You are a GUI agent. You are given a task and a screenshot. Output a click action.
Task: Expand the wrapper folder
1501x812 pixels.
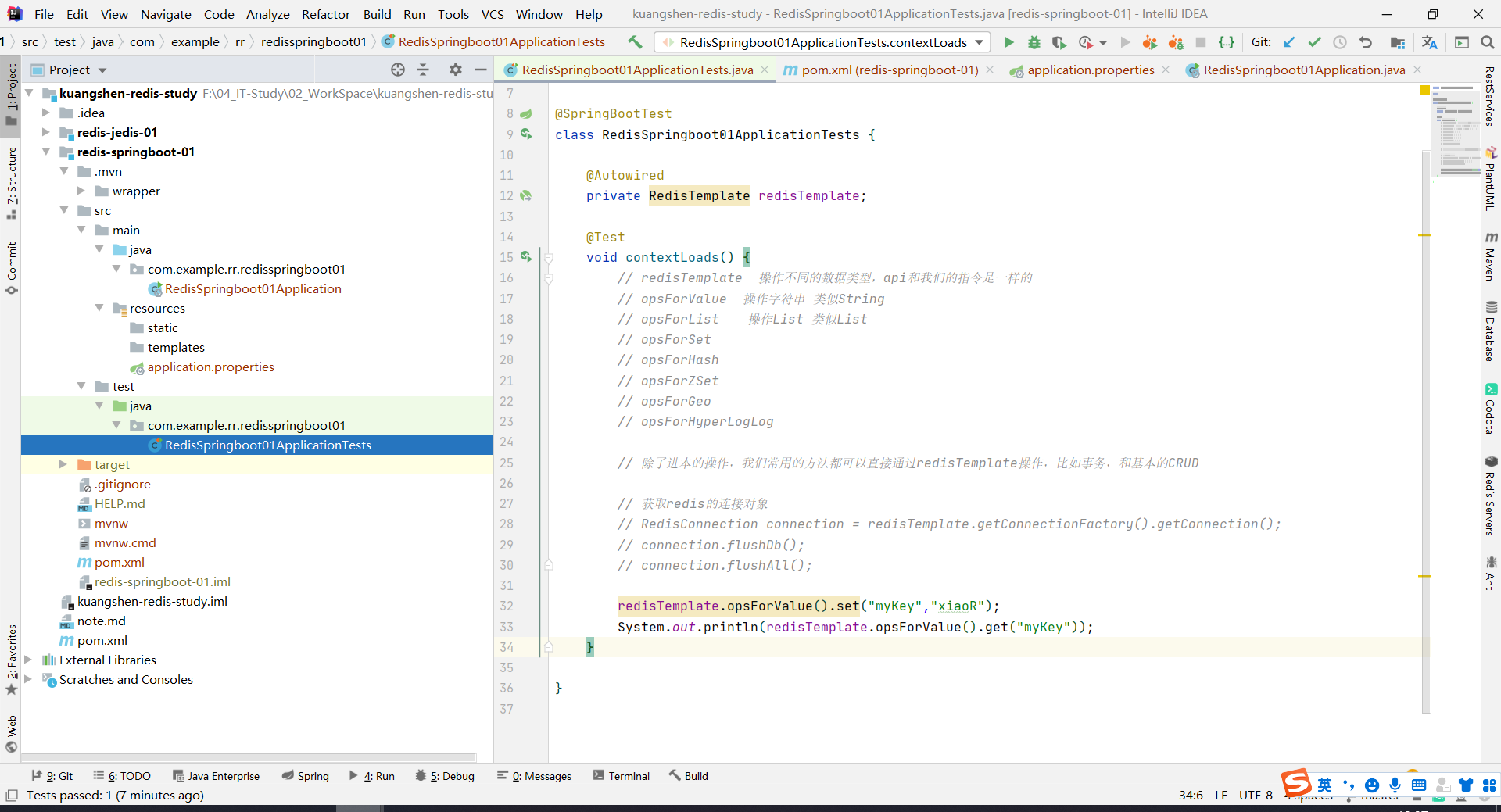[81, 191]
